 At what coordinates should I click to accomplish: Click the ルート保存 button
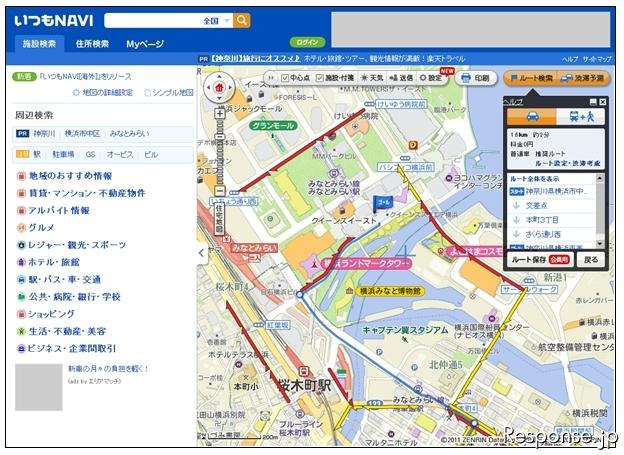pyautogui.click(x=540, y=260)
